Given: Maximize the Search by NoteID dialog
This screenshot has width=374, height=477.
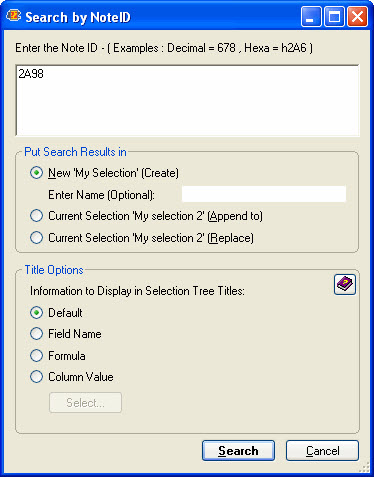Looking at the screenshot, I should point(334,16).
